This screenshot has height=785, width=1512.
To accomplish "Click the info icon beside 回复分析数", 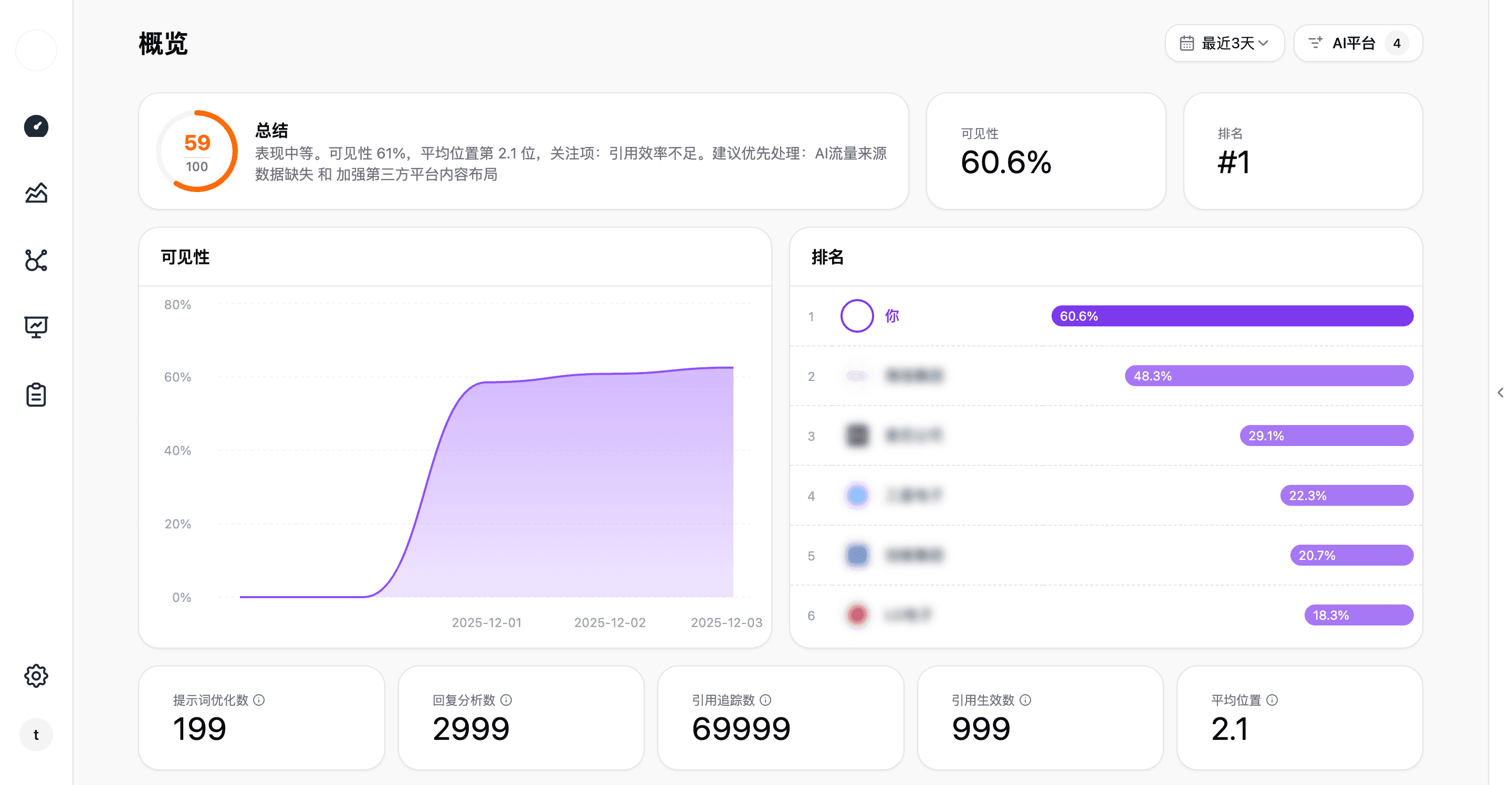I will tap(508, 700).
